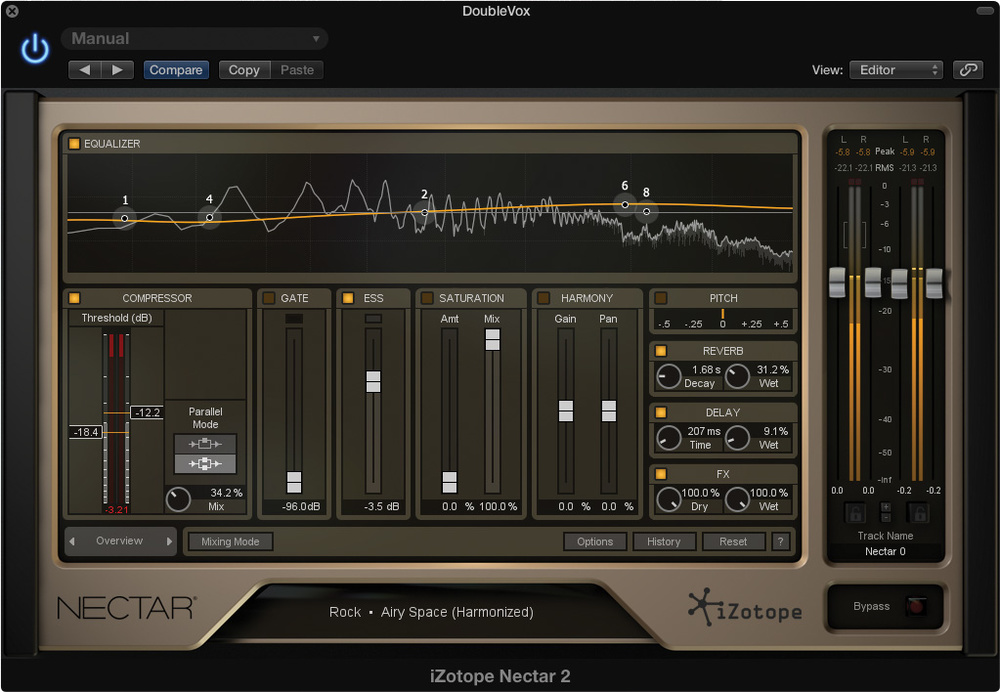Open help with the question mark button

click(780, 541)
